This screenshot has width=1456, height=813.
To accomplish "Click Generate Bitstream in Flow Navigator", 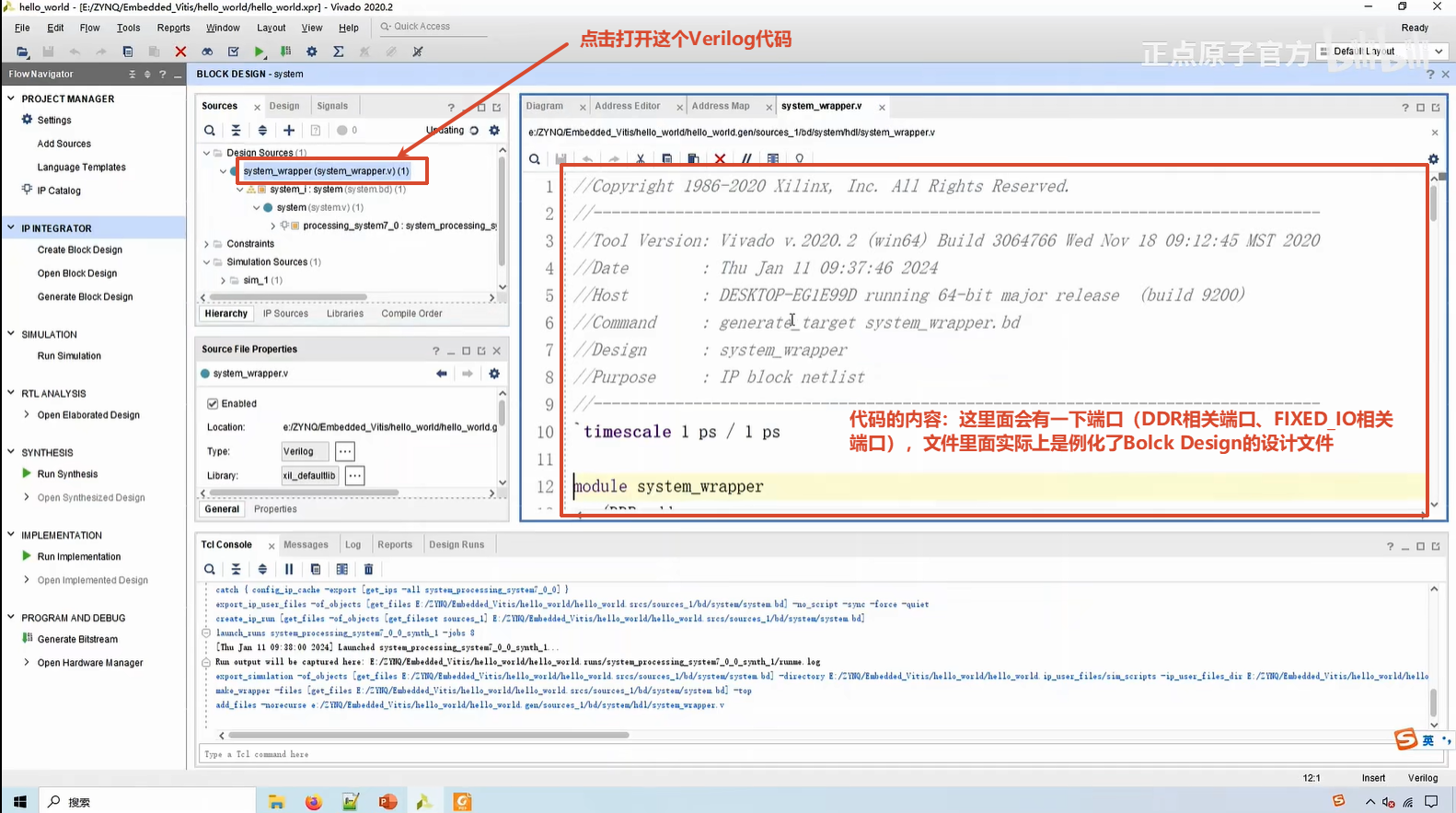I will [x=77, y=639].
